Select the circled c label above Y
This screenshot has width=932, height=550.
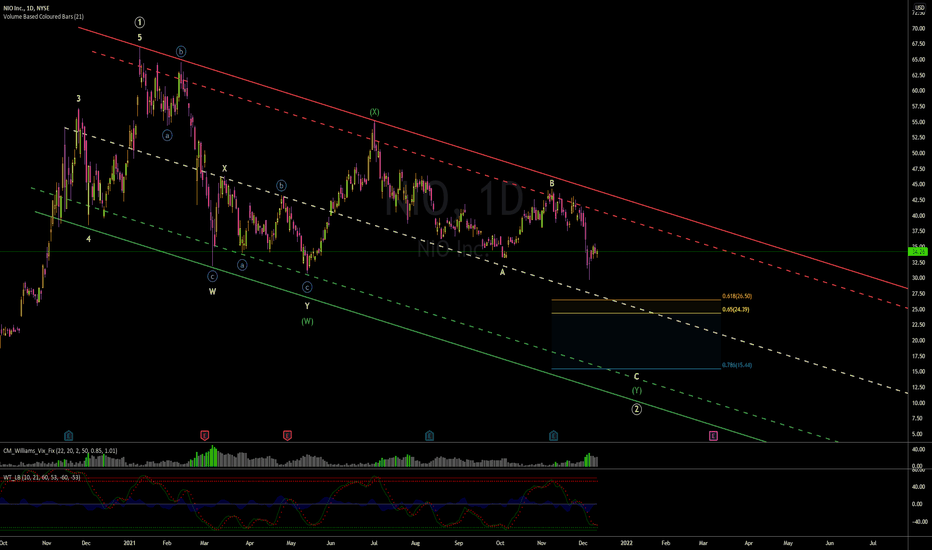[307, 287]
